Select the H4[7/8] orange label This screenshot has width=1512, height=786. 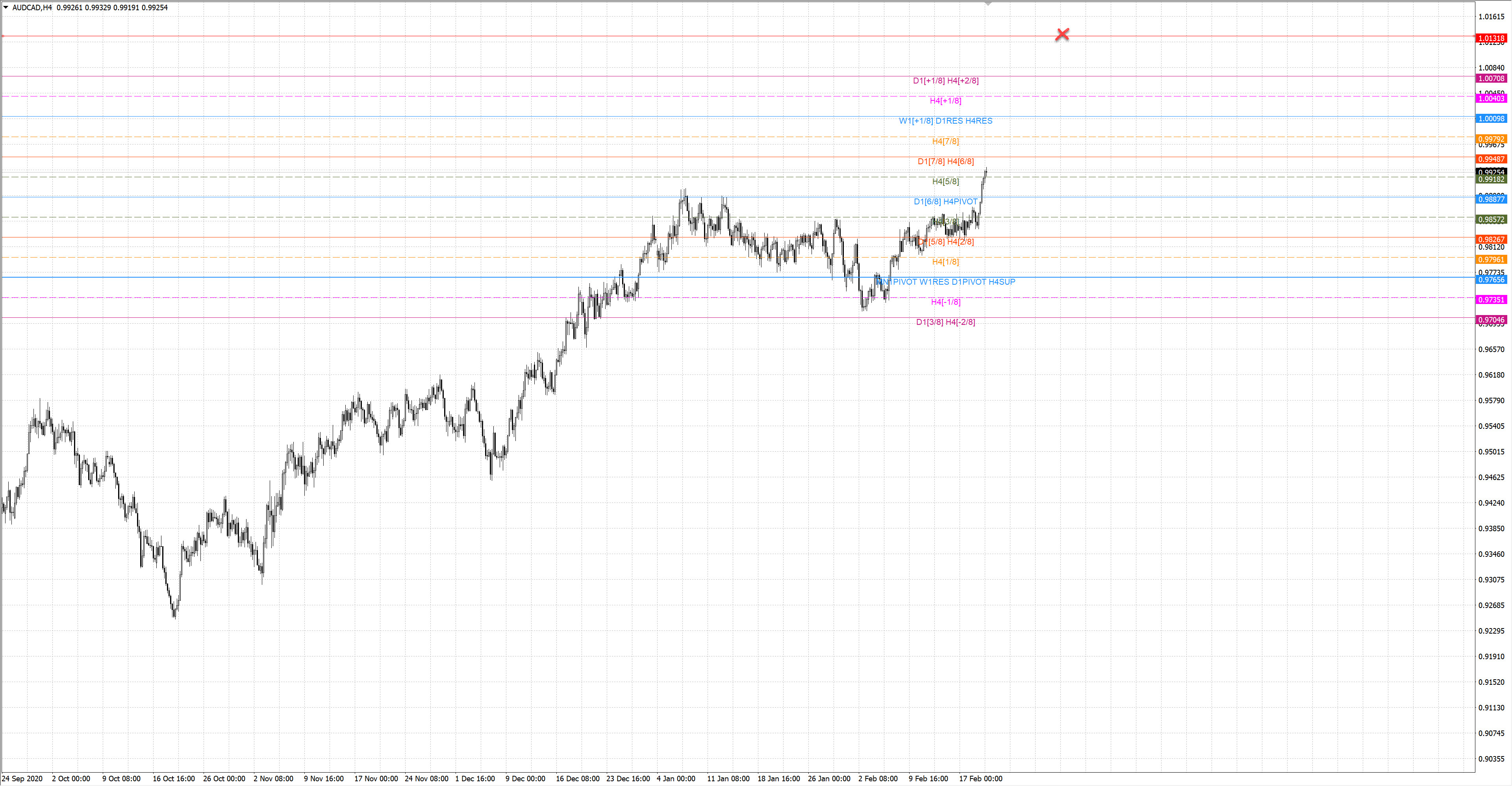(x=945, y=141)
